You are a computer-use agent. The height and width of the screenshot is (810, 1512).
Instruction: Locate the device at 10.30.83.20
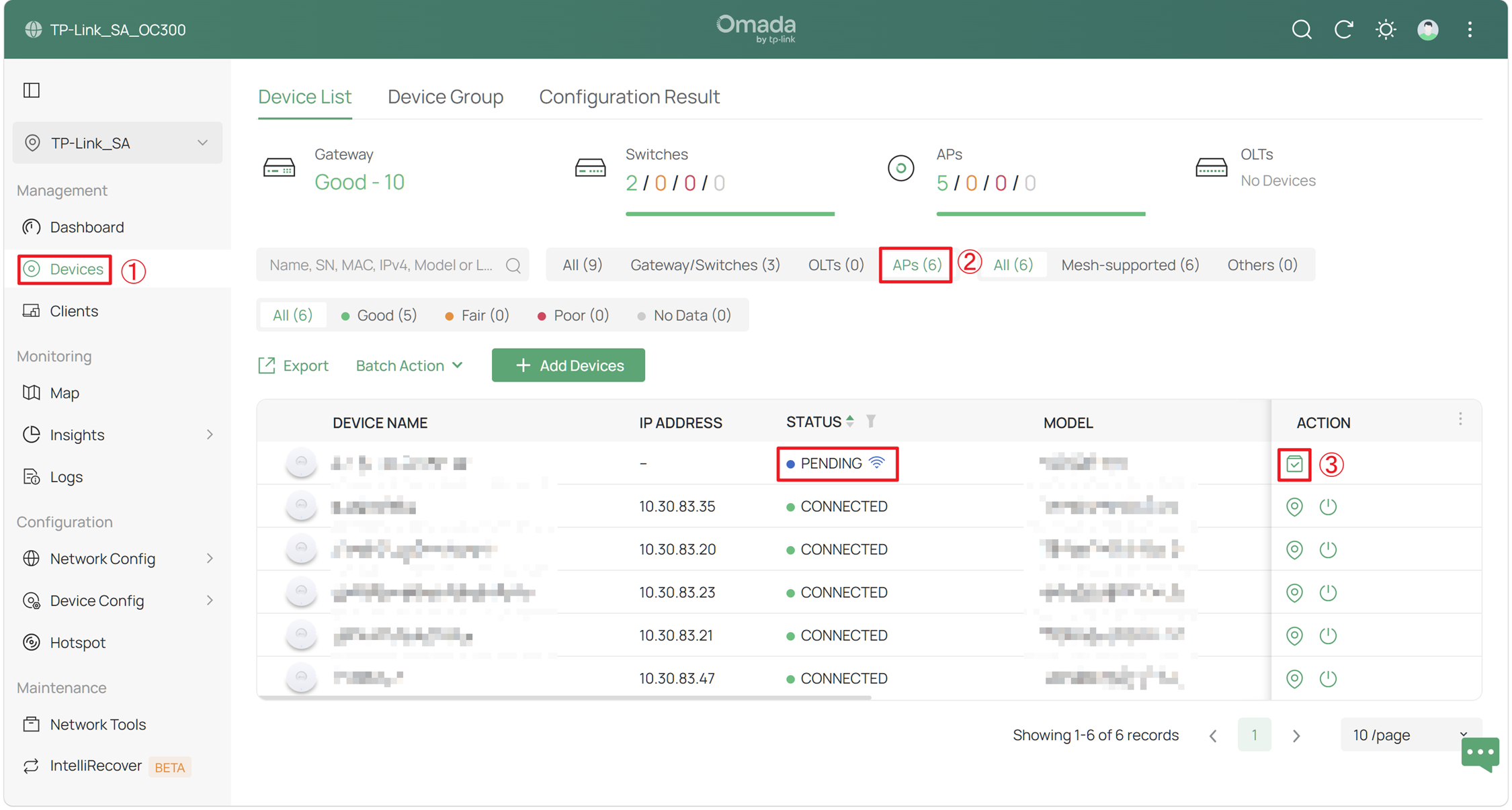coord(1294,549)
